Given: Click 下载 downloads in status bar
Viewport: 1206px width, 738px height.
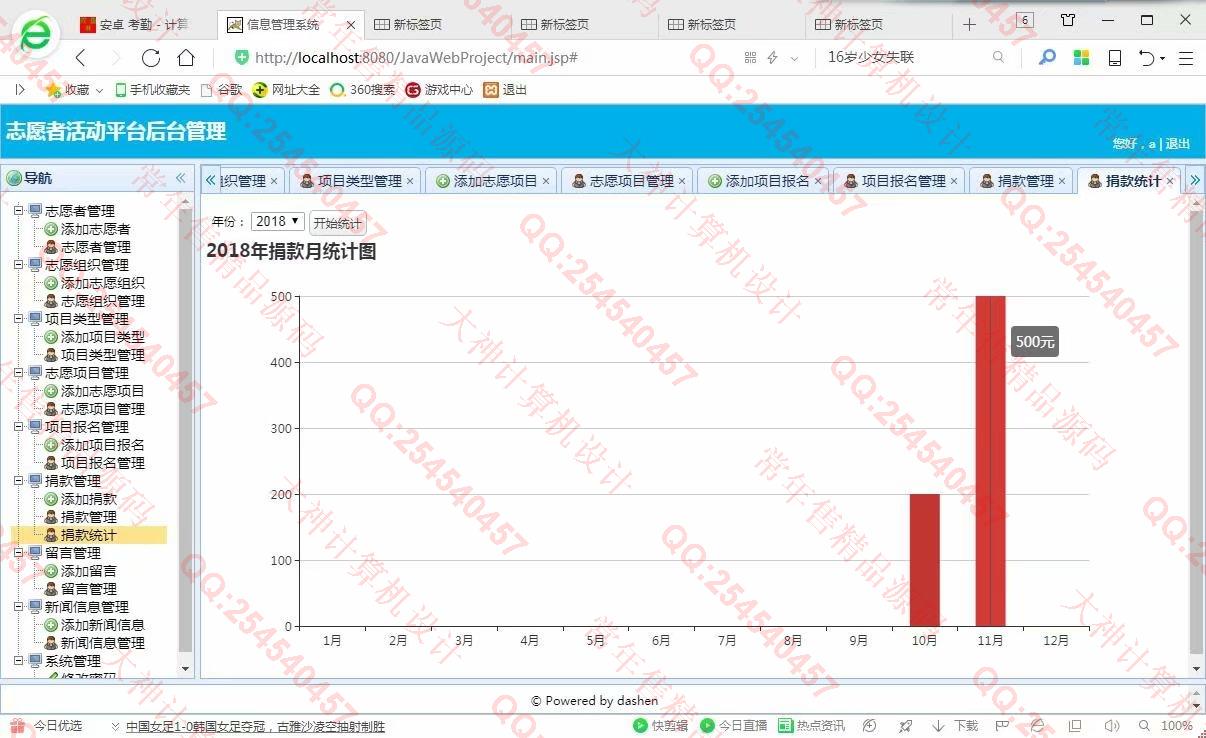Looking at the screenshot, I should pyautogui.click(x=956, y=726).
